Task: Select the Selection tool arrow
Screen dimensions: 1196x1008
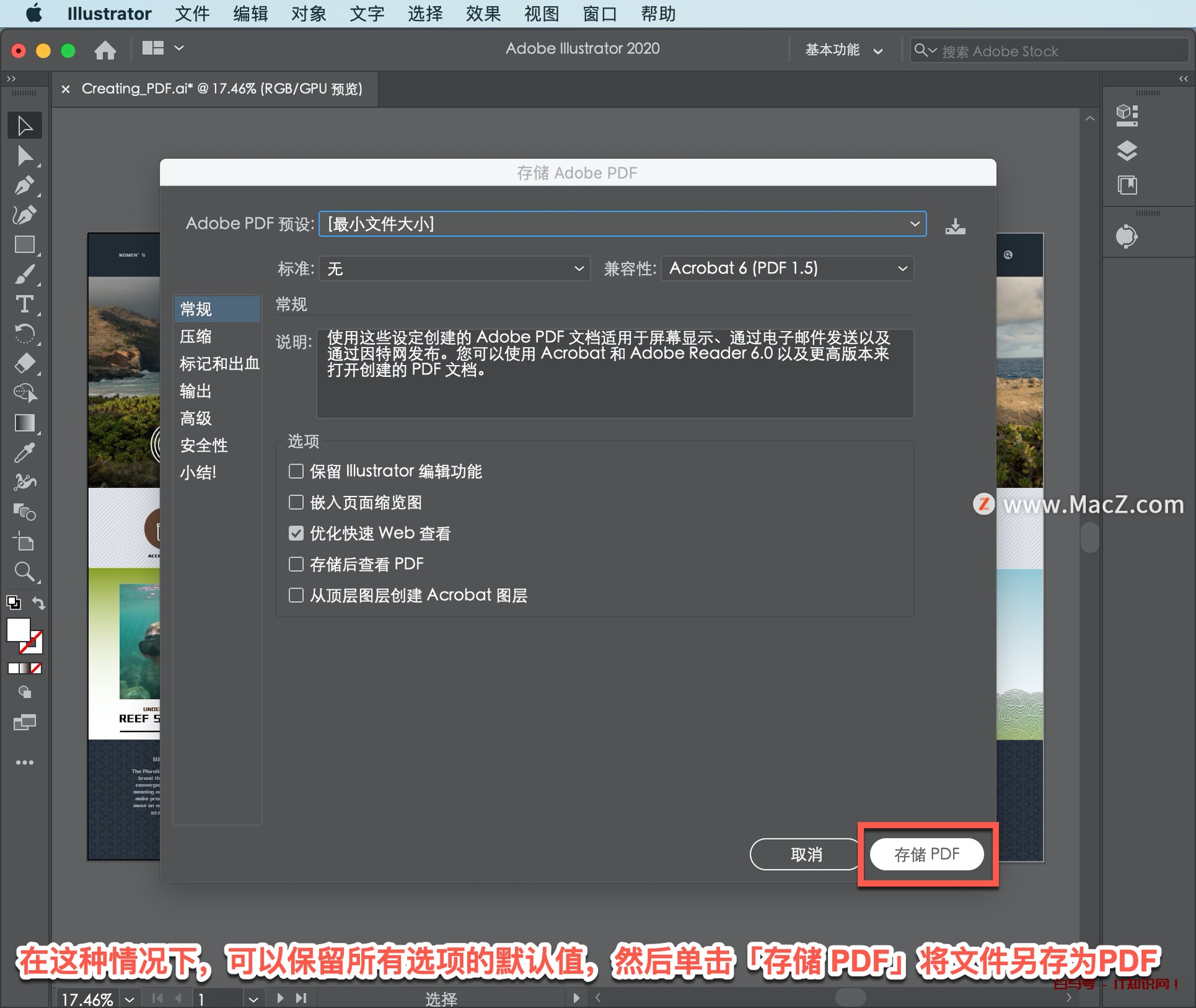Action: 25,126
